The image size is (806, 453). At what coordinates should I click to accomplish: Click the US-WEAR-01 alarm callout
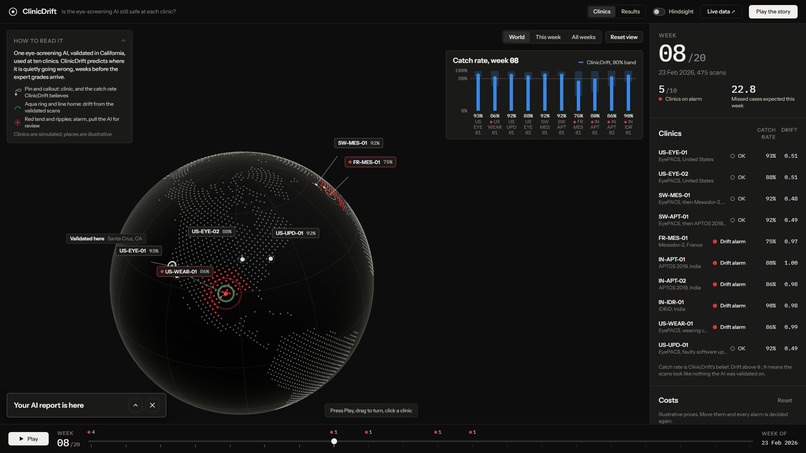pyautogui.click(x=185, y=271)
